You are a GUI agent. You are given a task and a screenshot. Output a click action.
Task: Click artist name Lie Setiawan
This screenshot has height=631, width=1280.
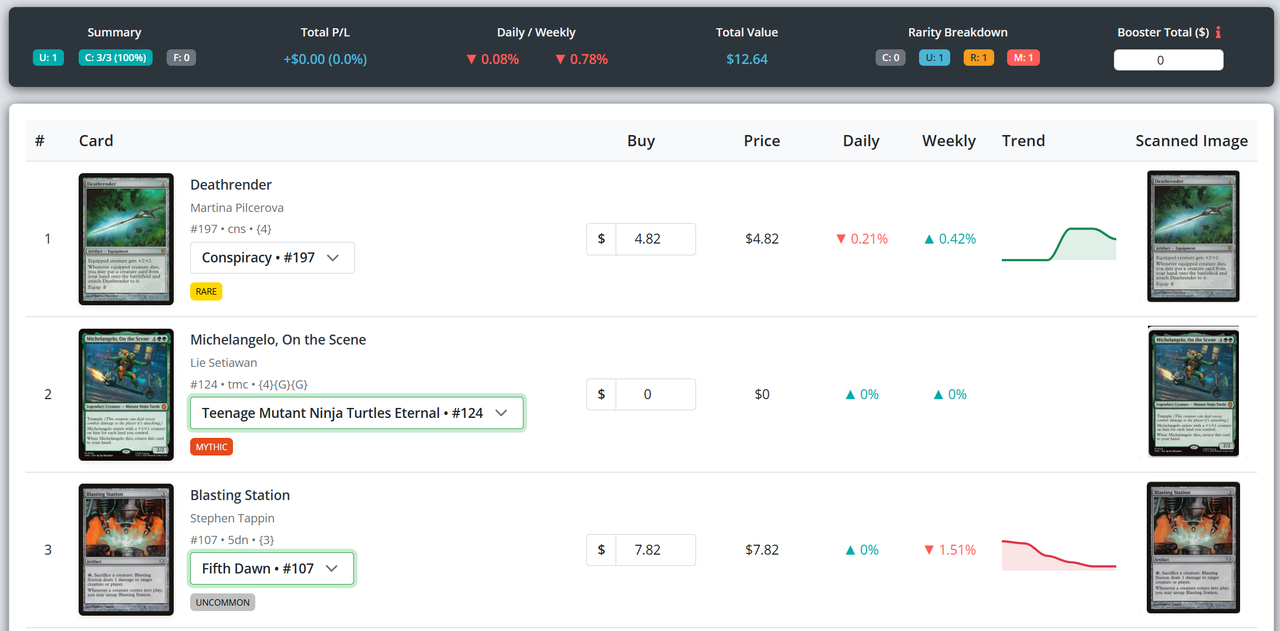coord(224,363)
